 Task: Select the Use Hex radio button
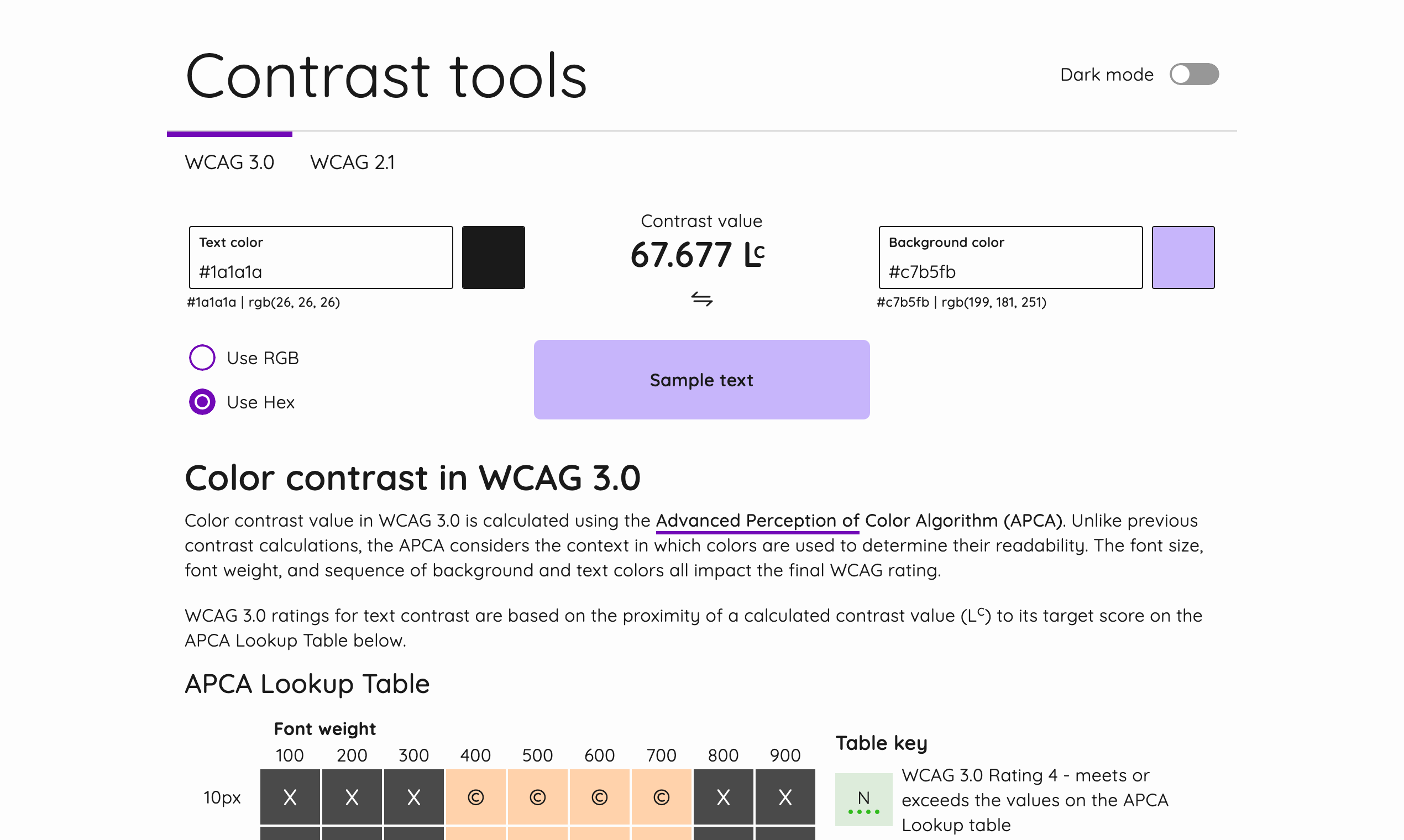[202, 402]
